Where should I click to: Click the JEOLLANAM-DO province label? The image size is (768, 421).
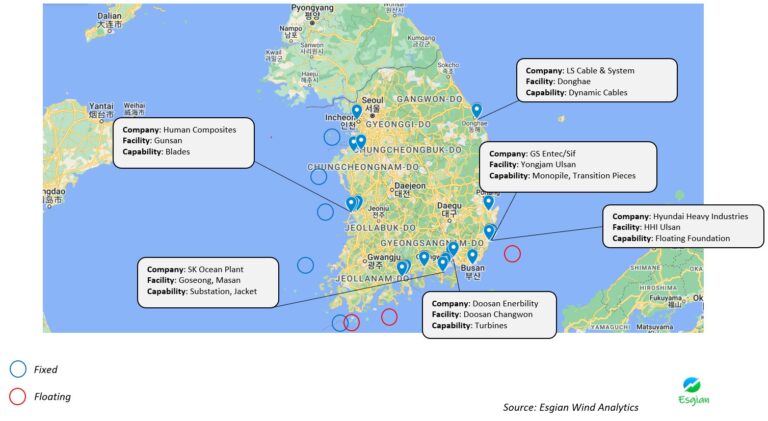pyautogui.click(x=372, y=279)
